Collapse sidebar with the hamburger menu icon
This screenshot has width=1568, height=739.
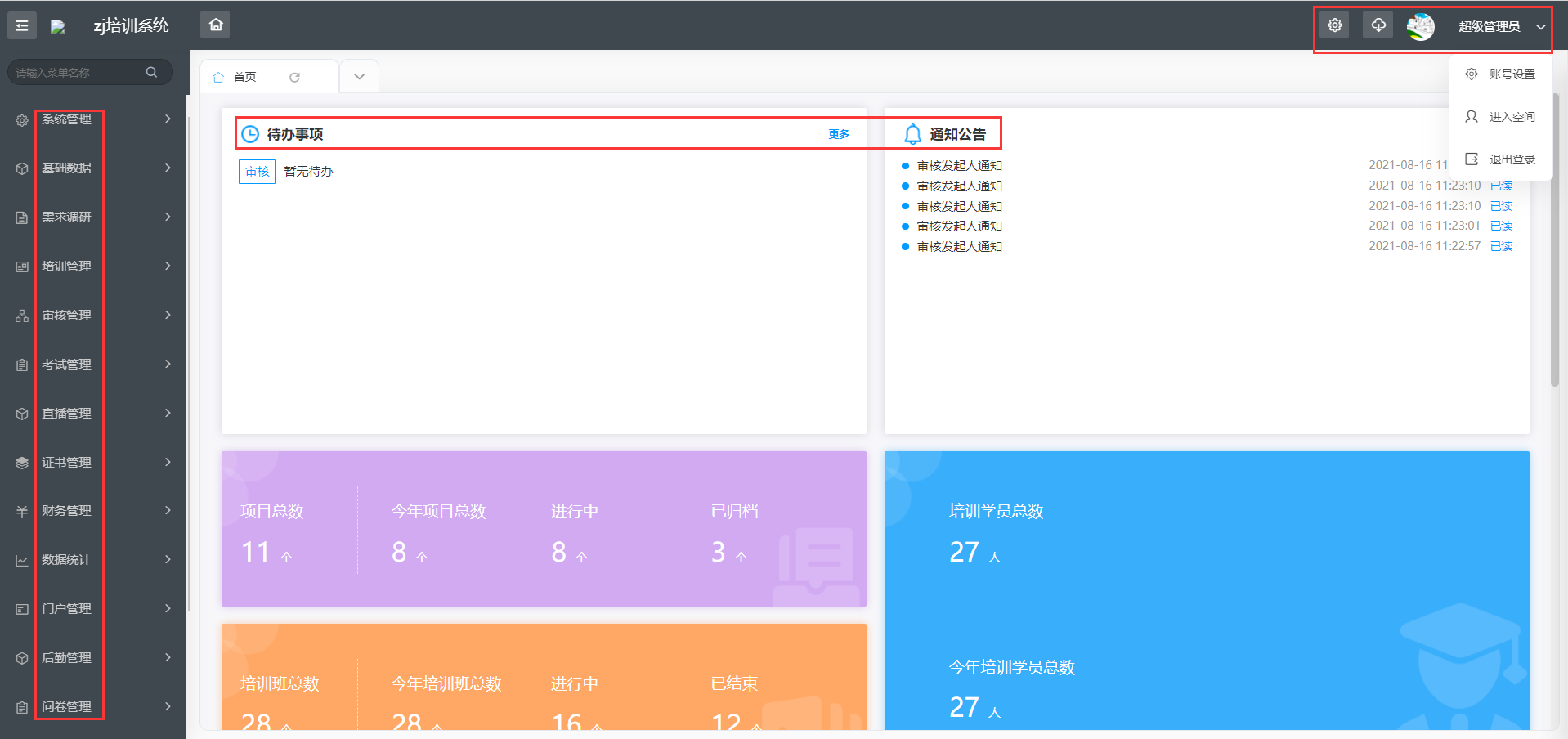tap(22, 26)
